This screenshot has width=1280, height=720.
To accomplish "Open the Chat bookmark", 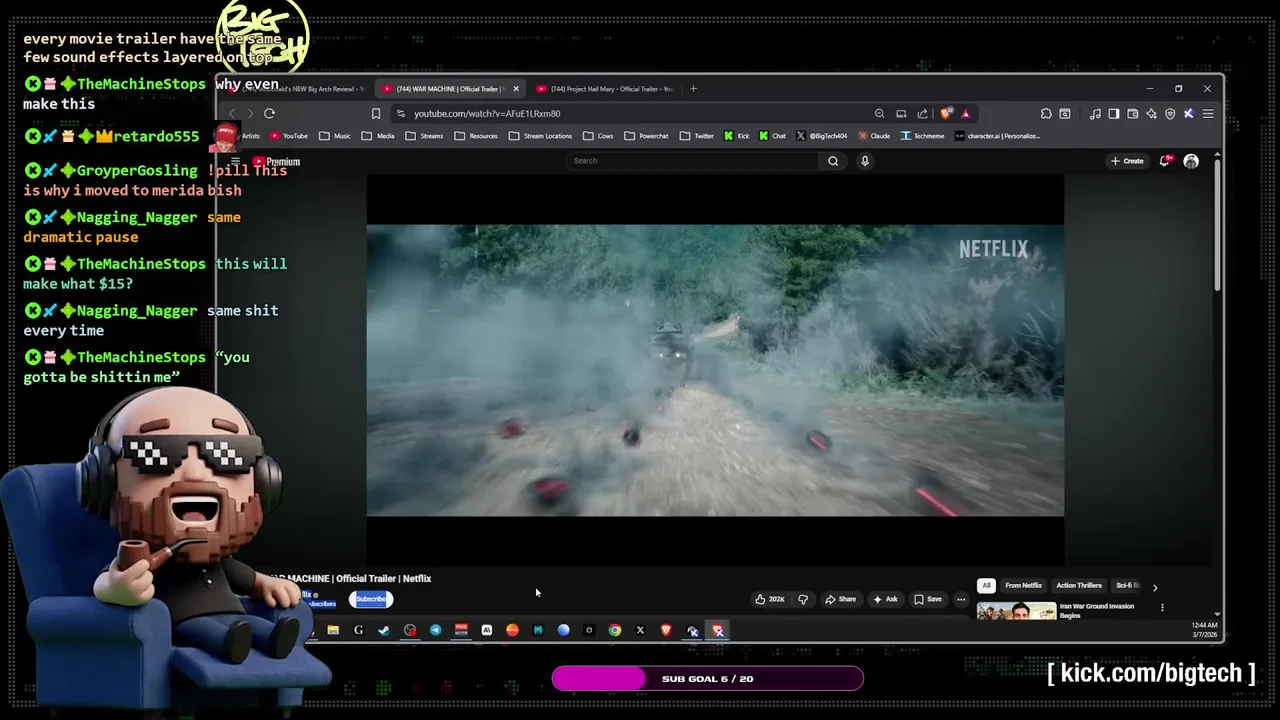I will pos(772,136).
